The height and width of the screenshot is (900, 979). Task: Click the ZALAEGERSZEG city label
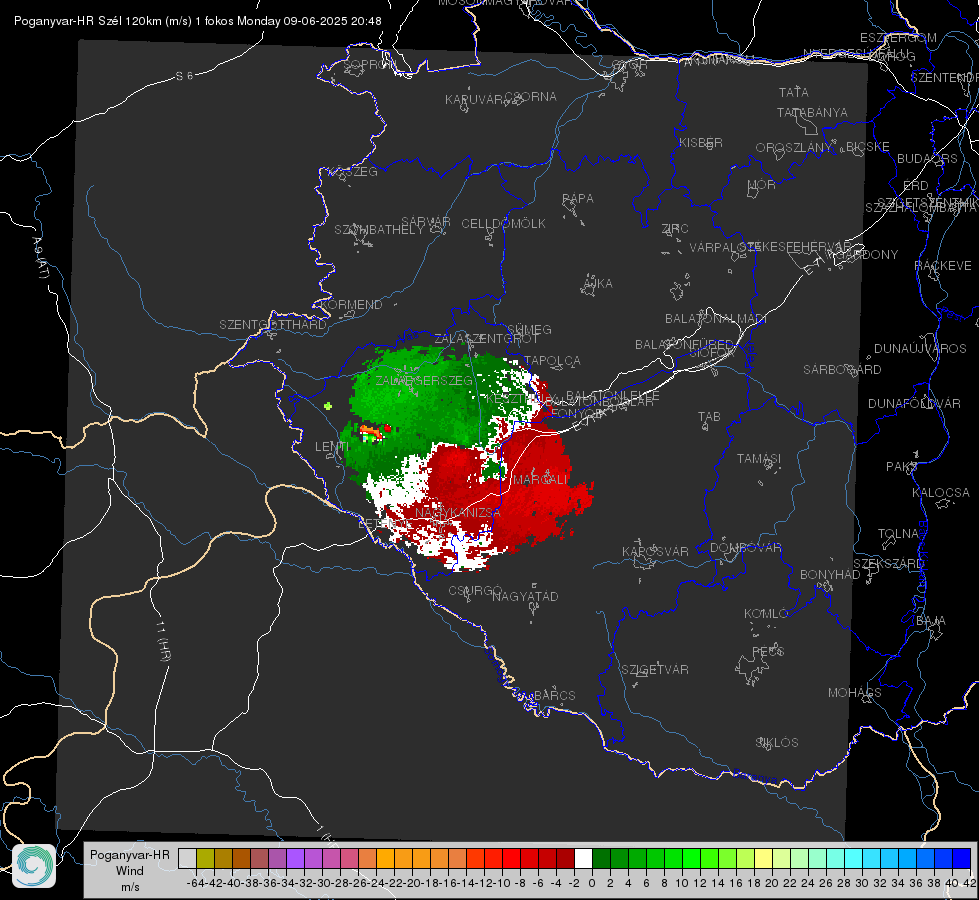[x=423, y=380]
